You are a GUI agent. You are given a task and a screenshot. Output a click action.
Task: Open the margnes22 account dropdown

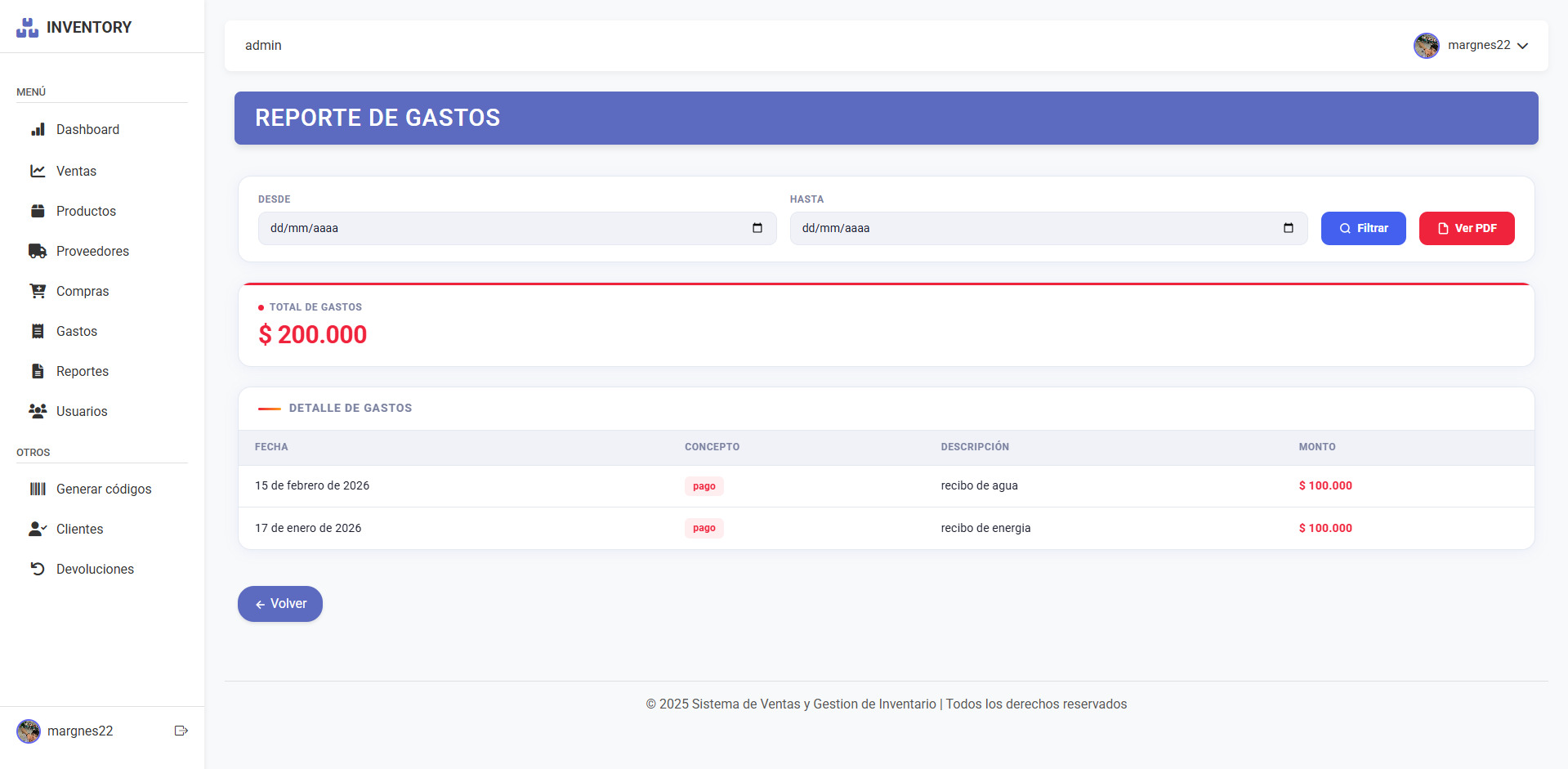(1523, 46)
